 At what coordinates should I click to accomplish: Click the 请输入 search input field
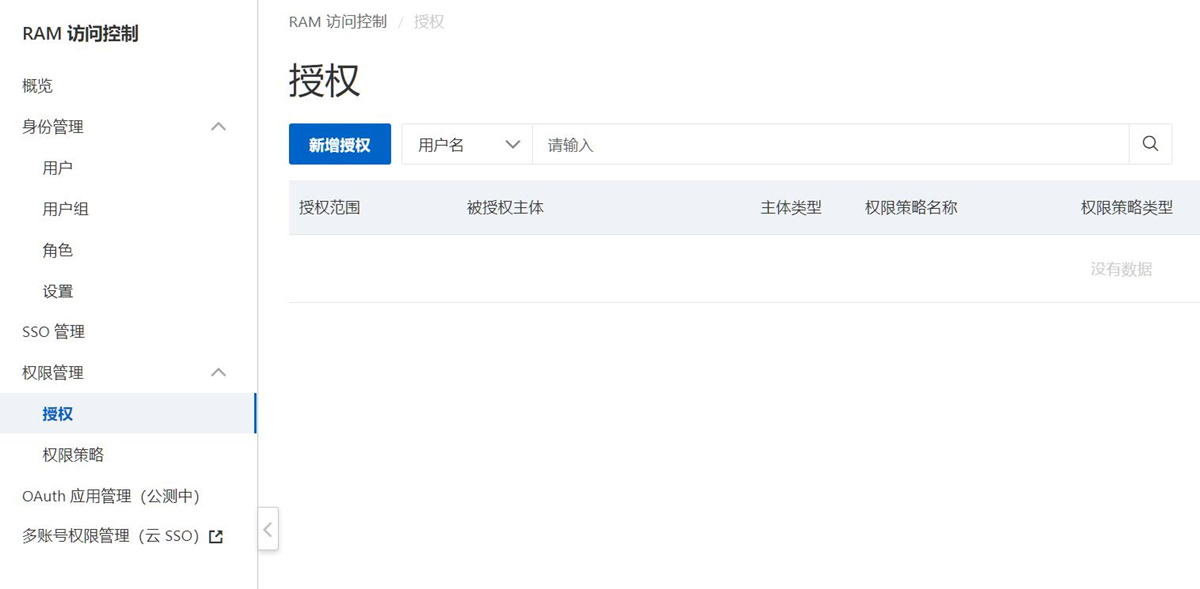830,145
